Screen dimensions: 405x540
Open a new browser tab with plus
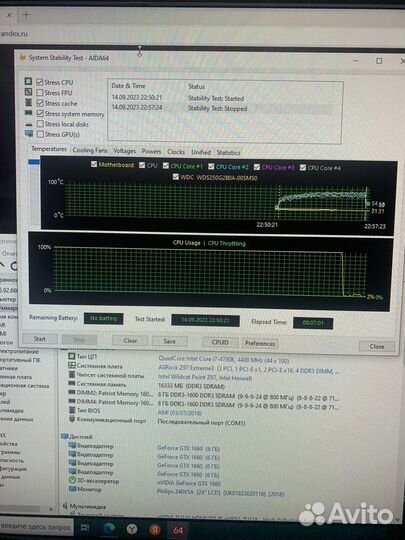tap(26, 14)
